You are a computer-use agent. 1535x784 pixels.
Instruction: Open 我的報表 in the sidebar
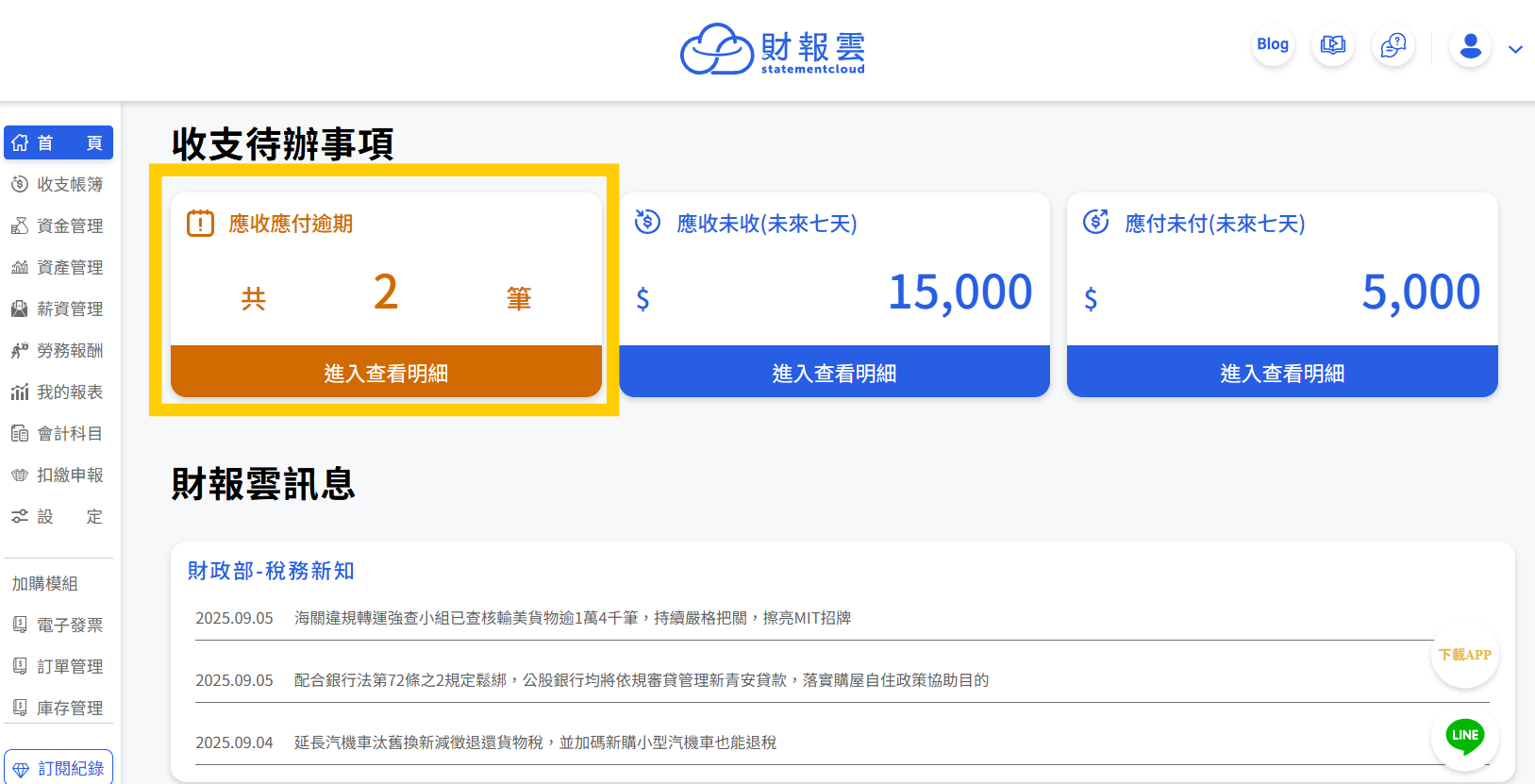(x=58, y=392)
